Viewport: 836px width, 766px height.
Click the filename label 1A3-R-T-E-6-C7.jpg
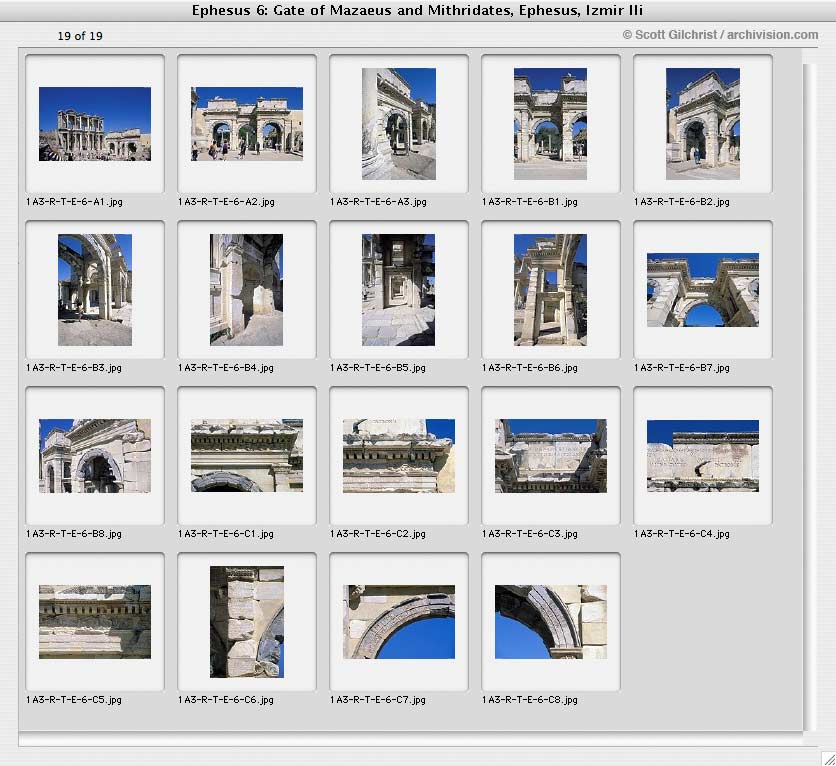pyautogui.click(x=377, y=700)
